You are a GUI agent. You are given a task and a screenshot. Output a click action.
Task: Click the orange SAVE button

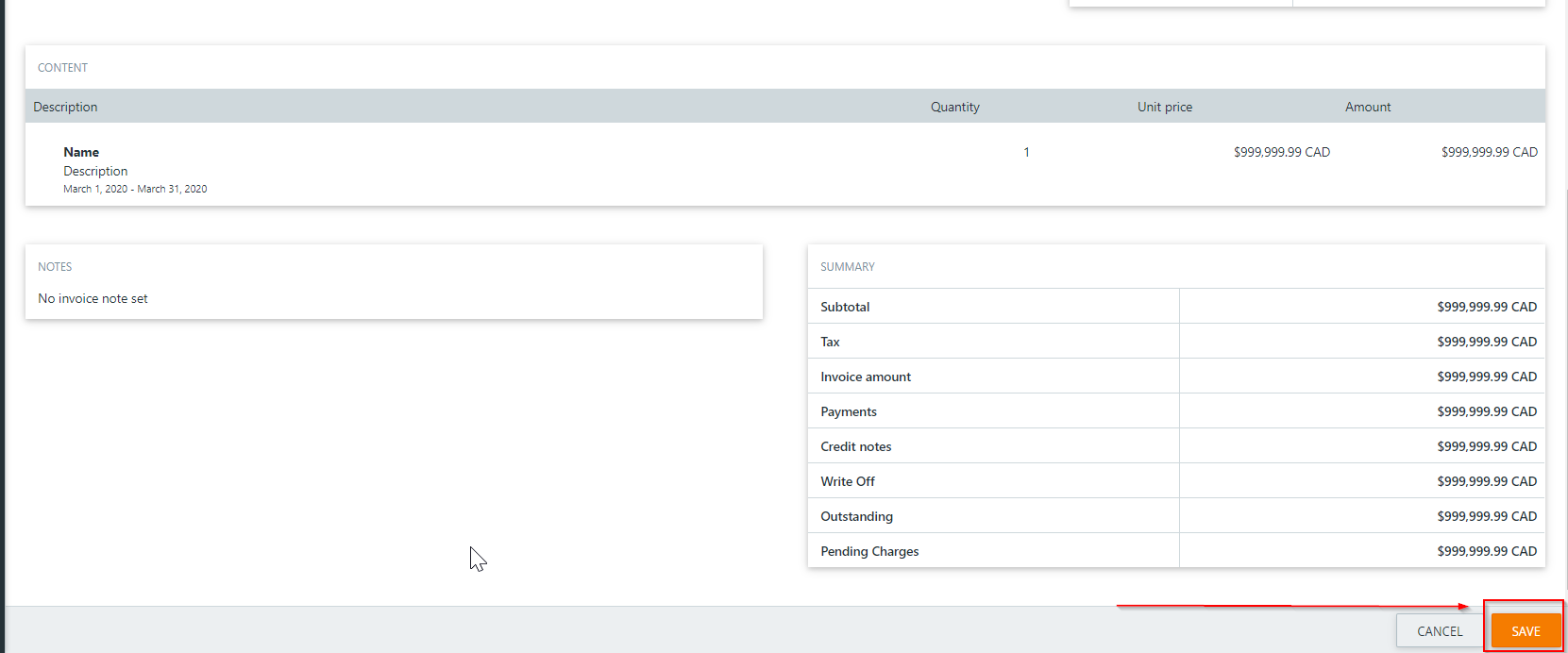click(x=1526, y=631)
